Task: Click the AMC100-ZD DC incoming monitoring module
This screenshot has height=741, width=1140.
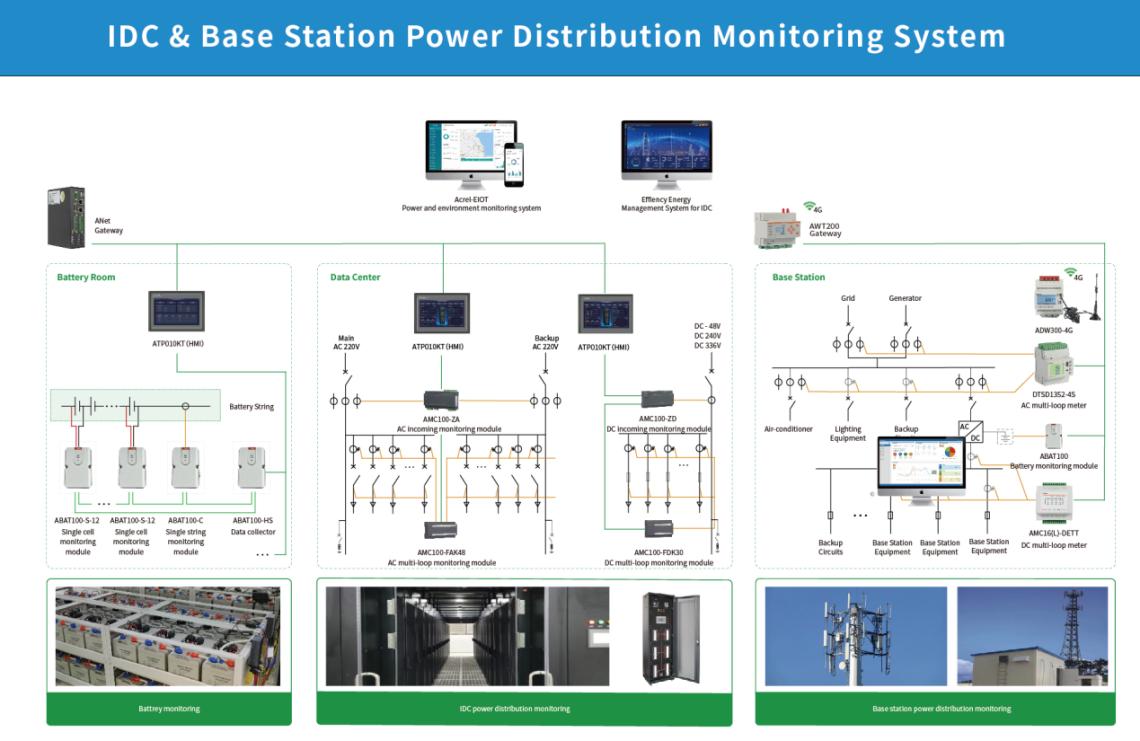Action: point(657,399)
